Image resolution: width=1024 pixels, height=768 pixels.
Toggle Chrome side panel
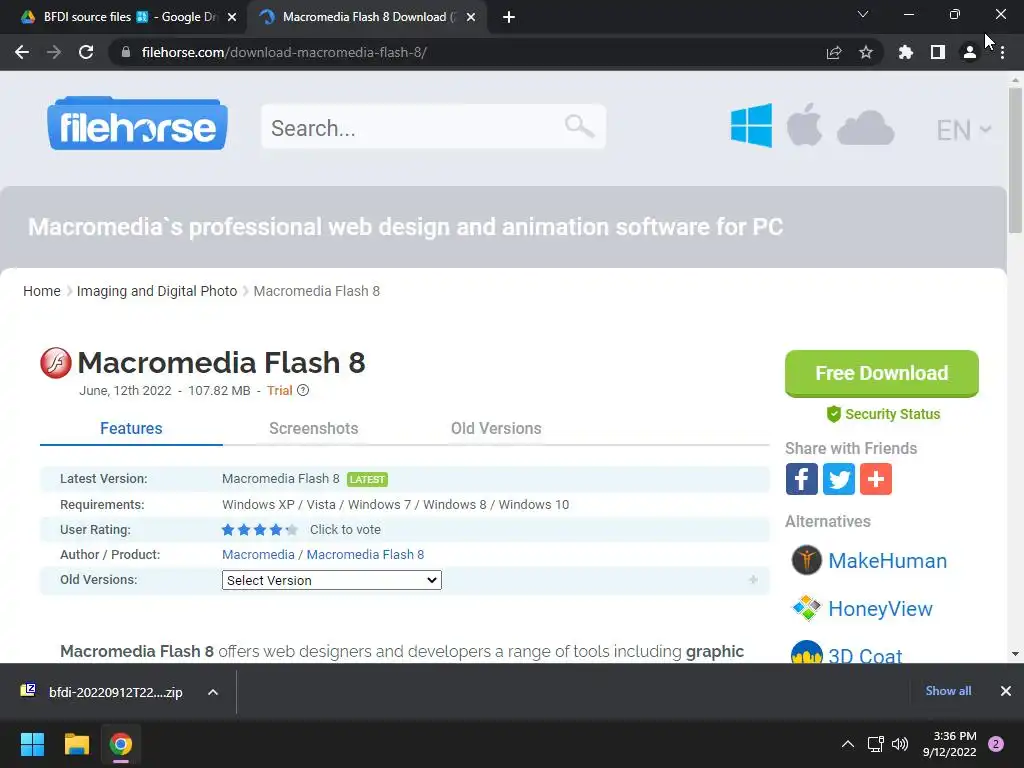(938, 52)
